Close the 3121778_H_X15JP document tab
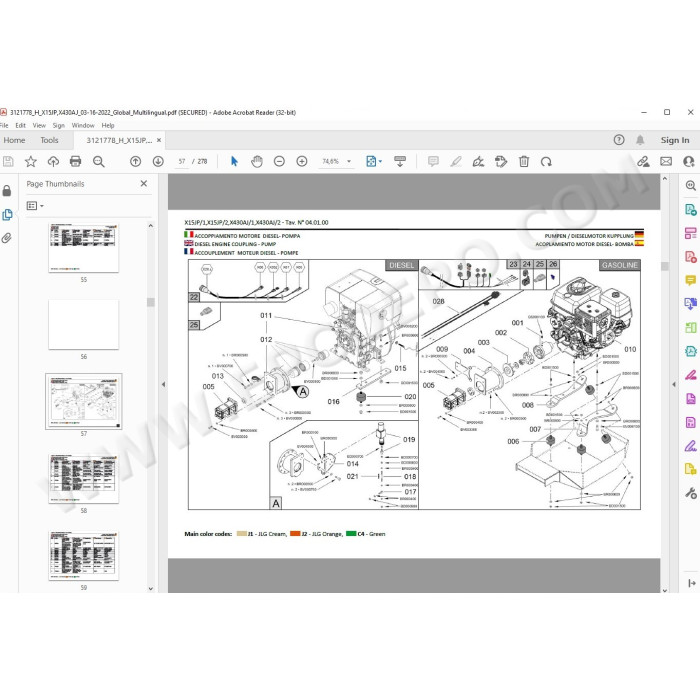Image resolution: width=700 pixels, height=700 pixels. point(159,140)
